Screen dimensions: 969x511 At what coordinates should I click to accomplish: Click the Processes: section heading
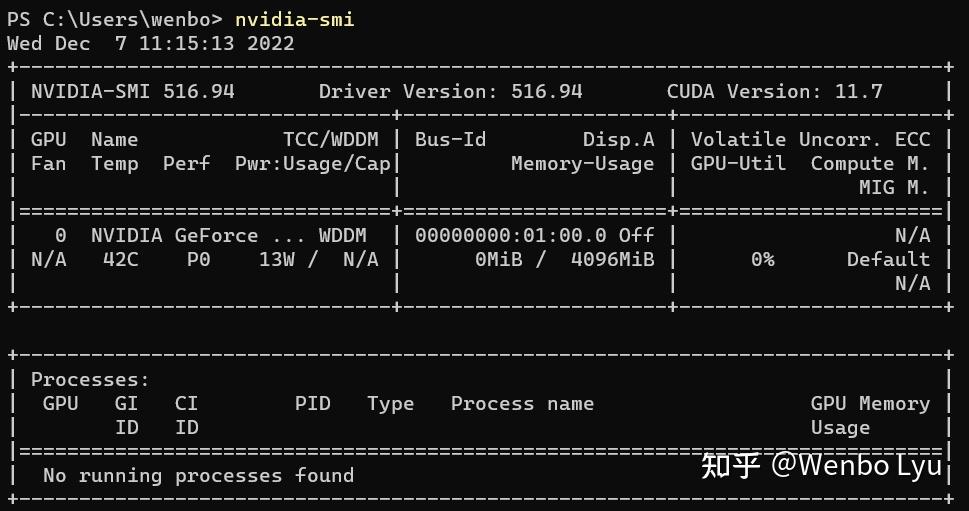90,379
